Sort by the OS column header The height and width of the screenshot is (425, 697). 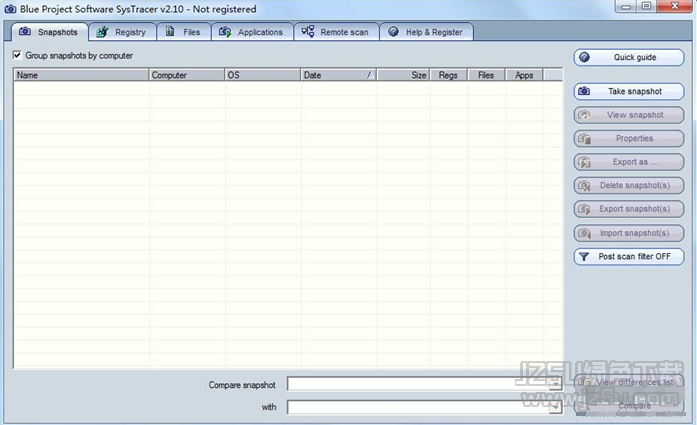coord(263,75)
